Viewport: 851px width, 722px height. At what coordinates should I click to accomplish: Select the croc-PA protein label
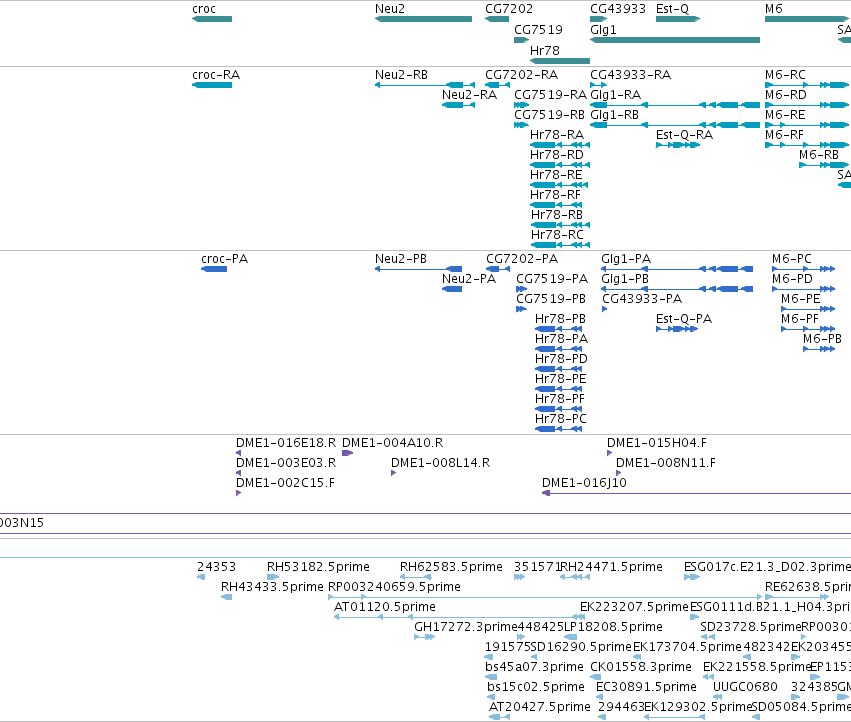tap(224, 259)
